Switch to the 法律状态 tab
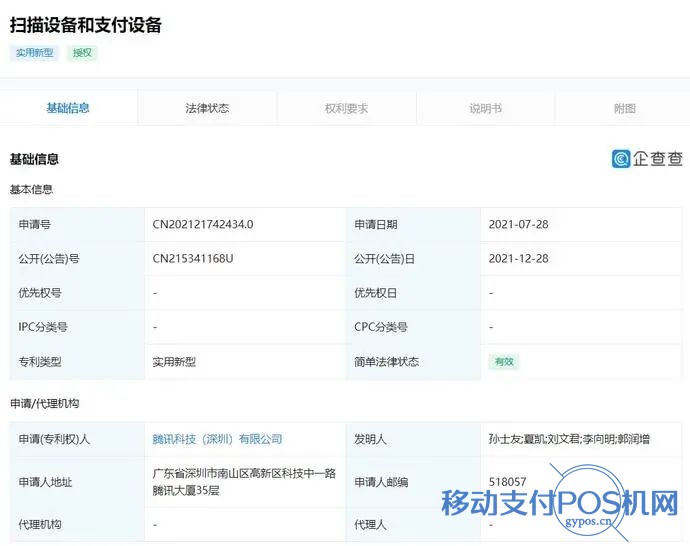 click(207, 108)
